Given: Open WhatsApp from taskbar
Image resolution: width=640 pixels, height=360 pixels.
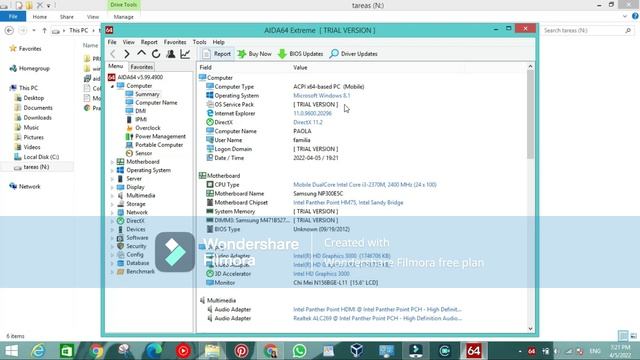Looking at the screenshot, I should coord(299,351).
